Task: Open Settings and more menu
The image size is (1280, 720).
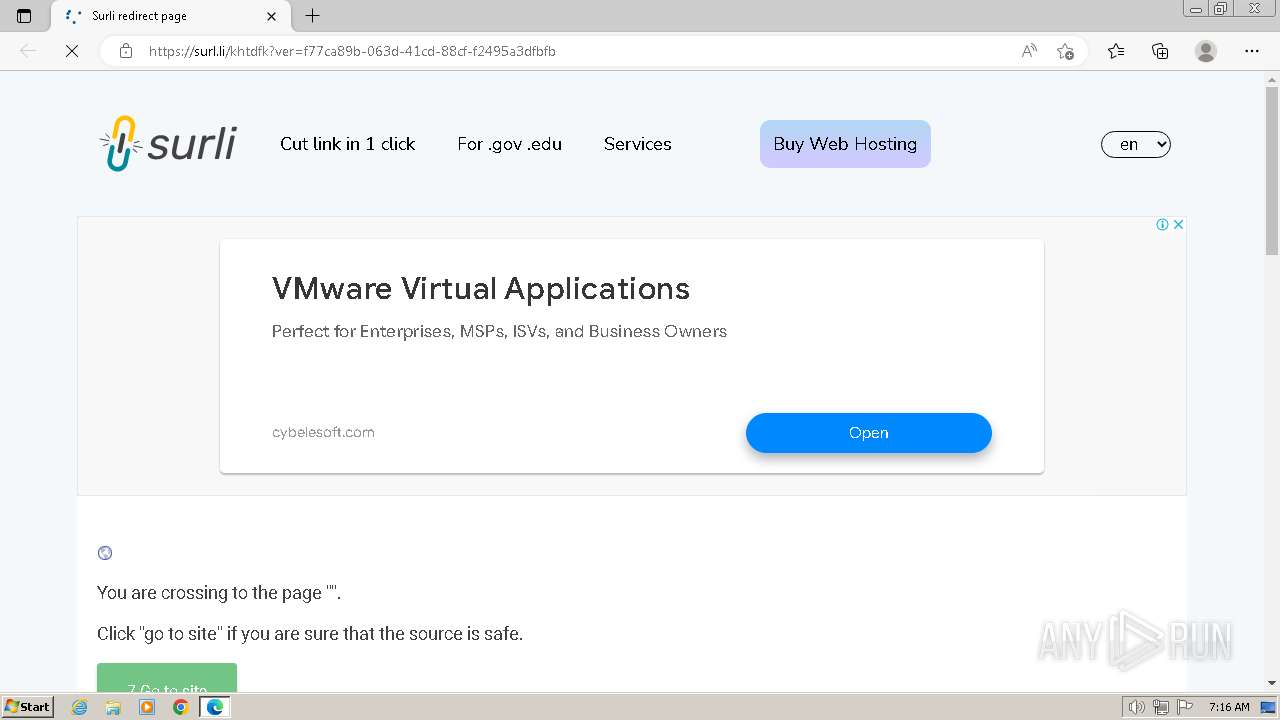Action: (1252, 51)
